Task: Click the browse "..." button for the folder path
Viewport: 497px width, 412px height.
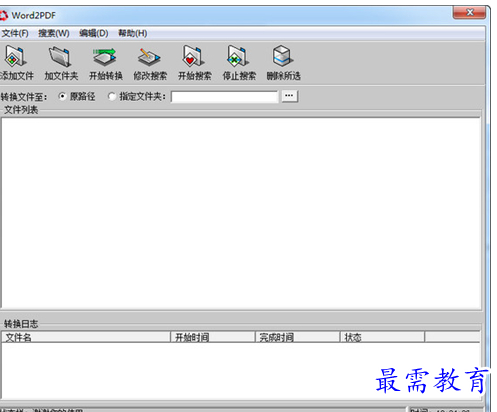Action: [x=289, y=96]
